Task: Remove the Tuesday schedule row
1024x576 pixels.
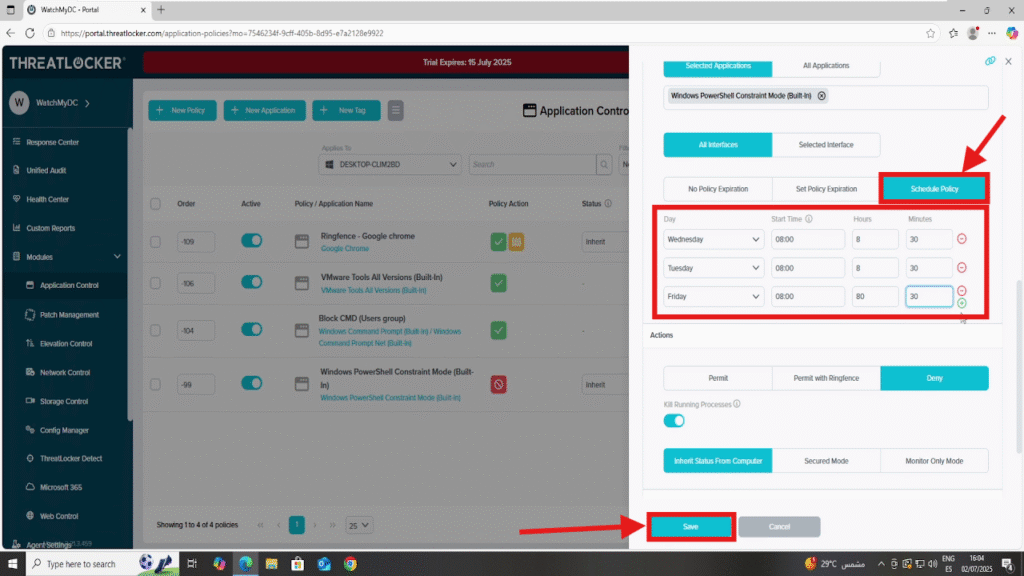Action: (x=961, y=268)
